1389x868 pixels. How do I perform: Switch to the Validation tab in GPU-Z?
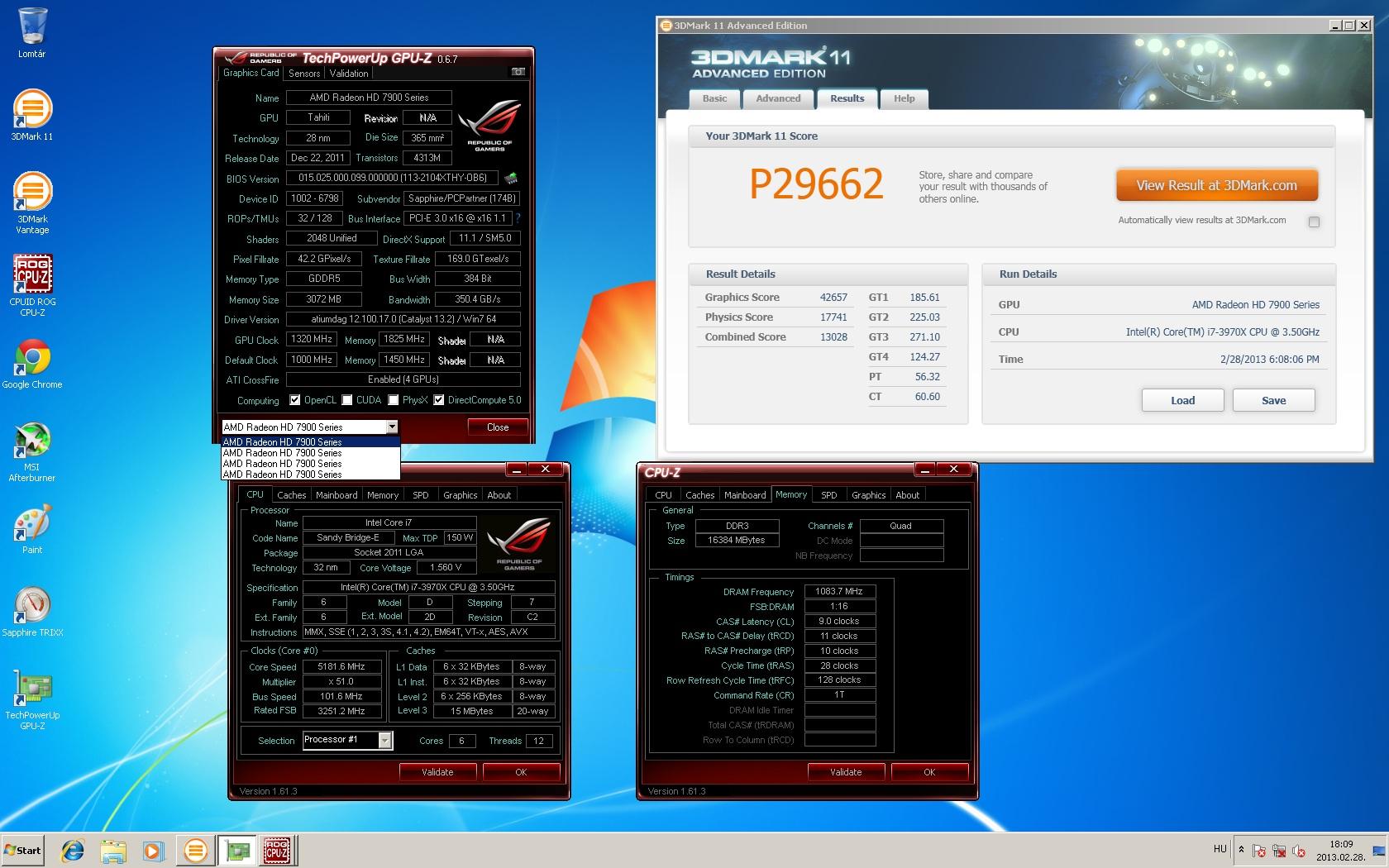[x=349, y=74]
